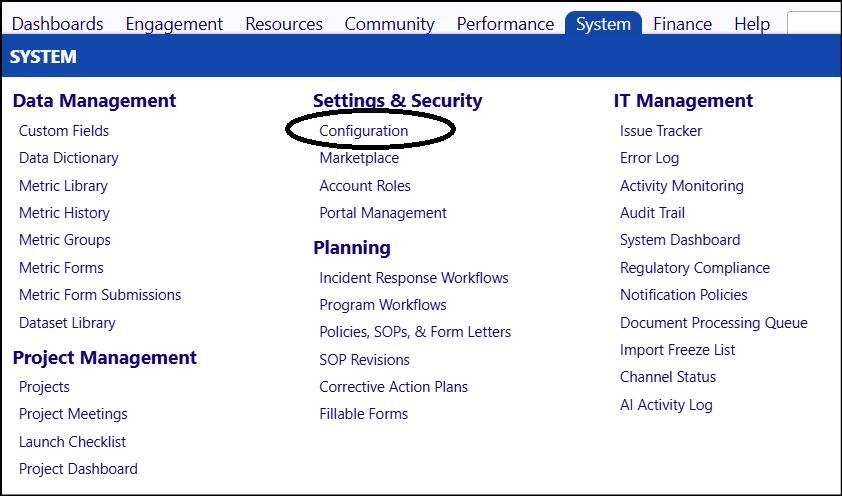842x496 pixels.
Task: View the Audit Trail
Action: (652, 213)
